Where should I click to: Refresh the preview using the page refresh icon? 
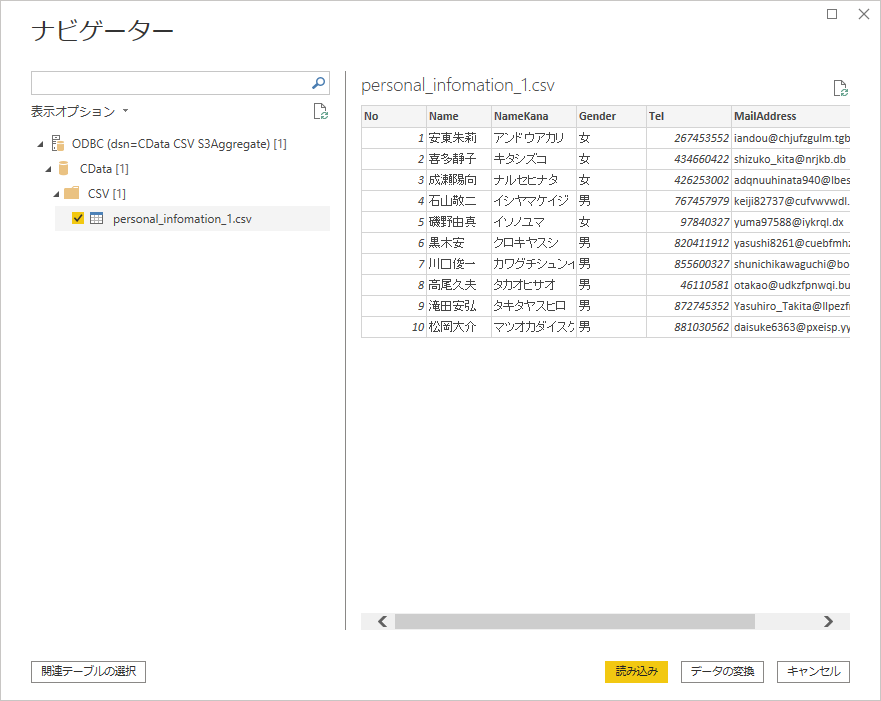(x=840, y=87)
